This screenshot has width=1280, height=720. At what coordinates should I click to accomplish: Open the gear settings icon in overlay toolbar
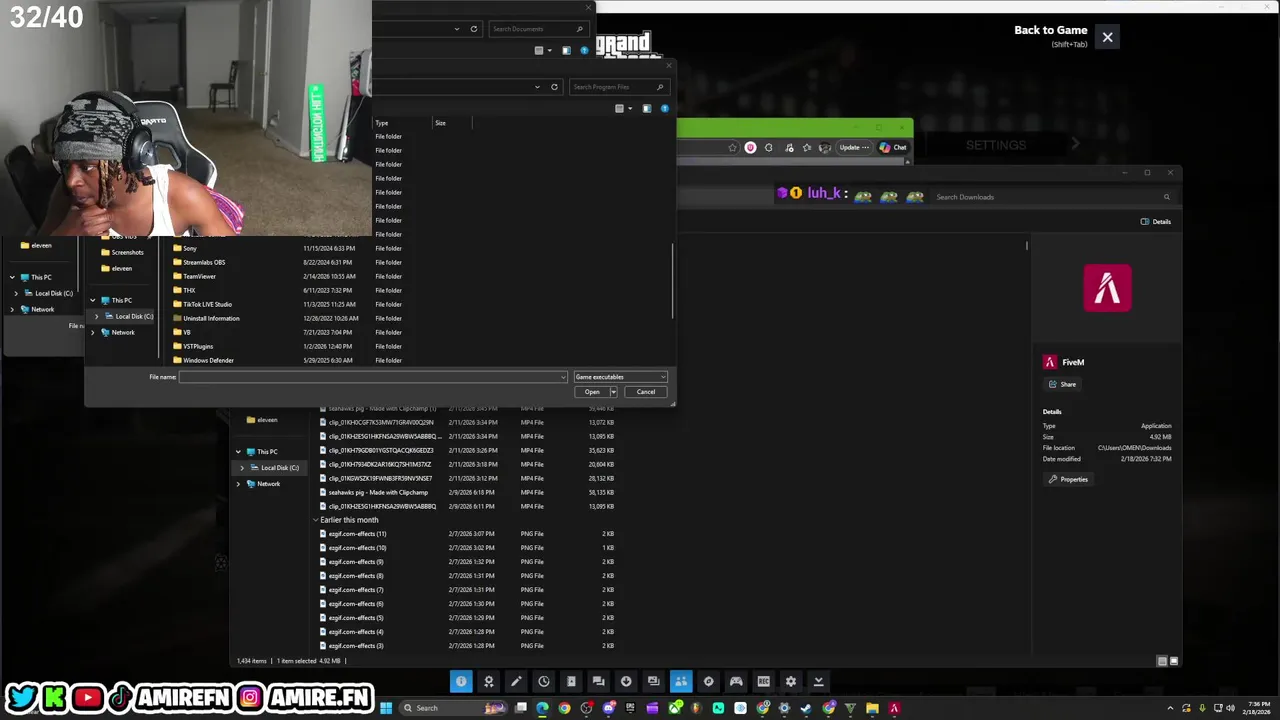pyautogui.click(x=791, y=681)
